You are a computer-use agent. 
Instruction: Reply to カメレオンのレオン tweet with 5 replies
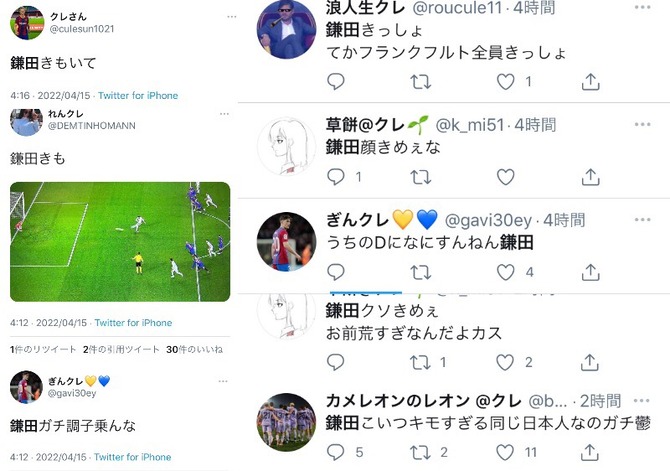335,452
